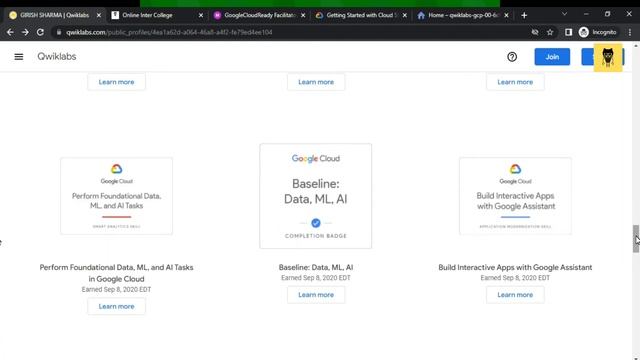Click the owl avatar overlay image
Screen dimensions: 640x360
(x=608, y=58)
